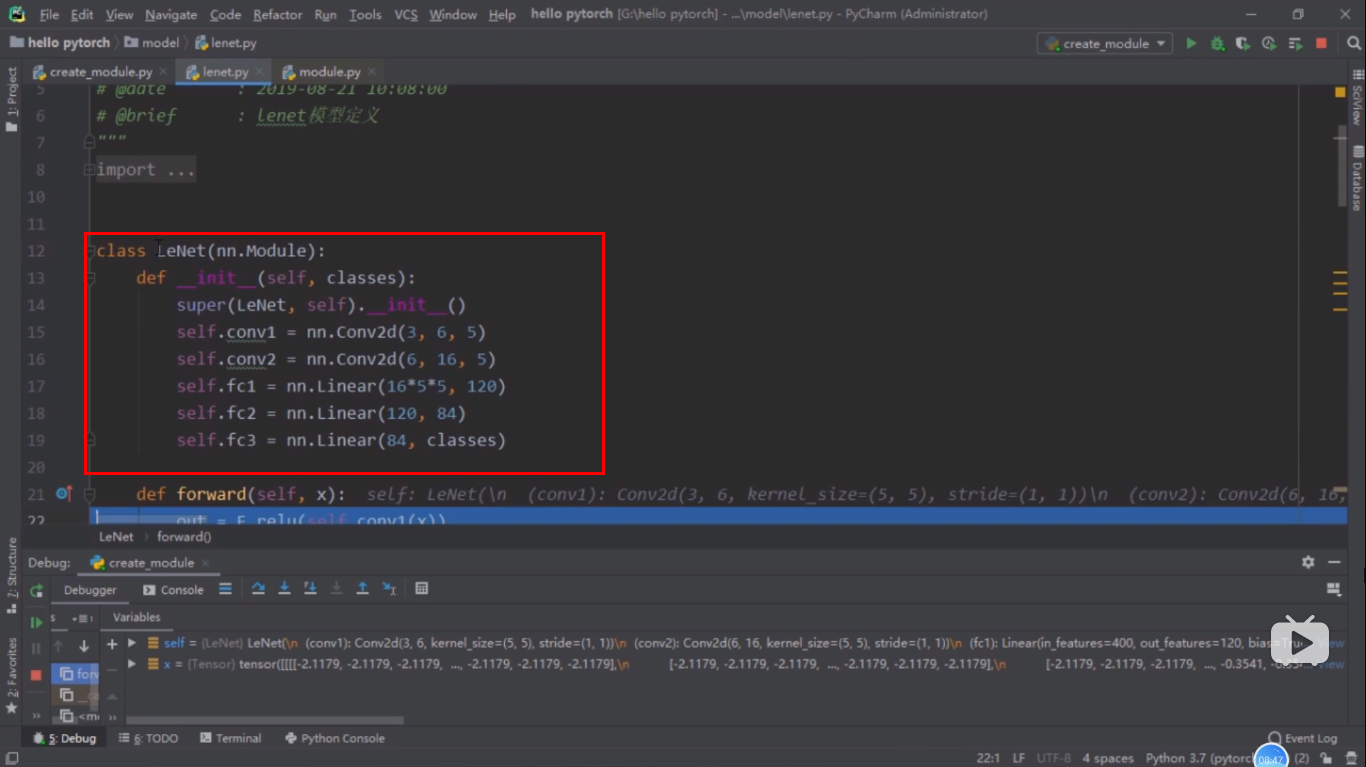The width and height of the screenshot is (1366, 767).
Task: Open the Refactor menu
Action: (278, 14)
